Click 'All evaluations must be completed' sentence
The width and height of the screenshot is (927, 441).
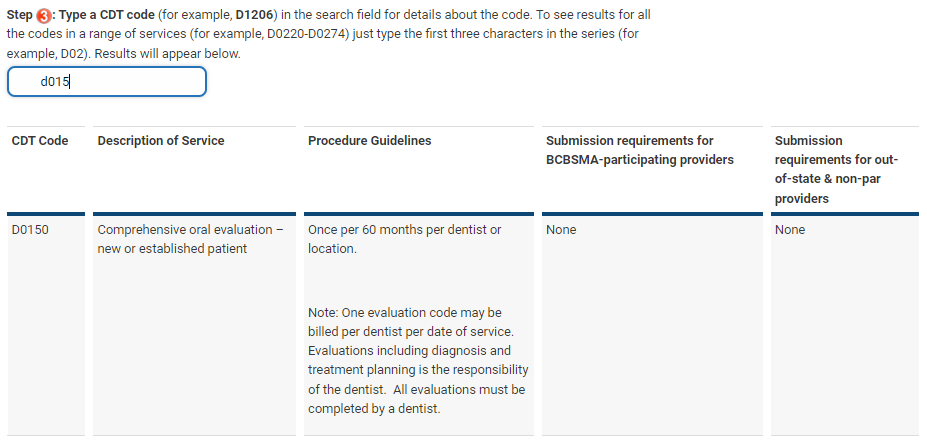417,399
